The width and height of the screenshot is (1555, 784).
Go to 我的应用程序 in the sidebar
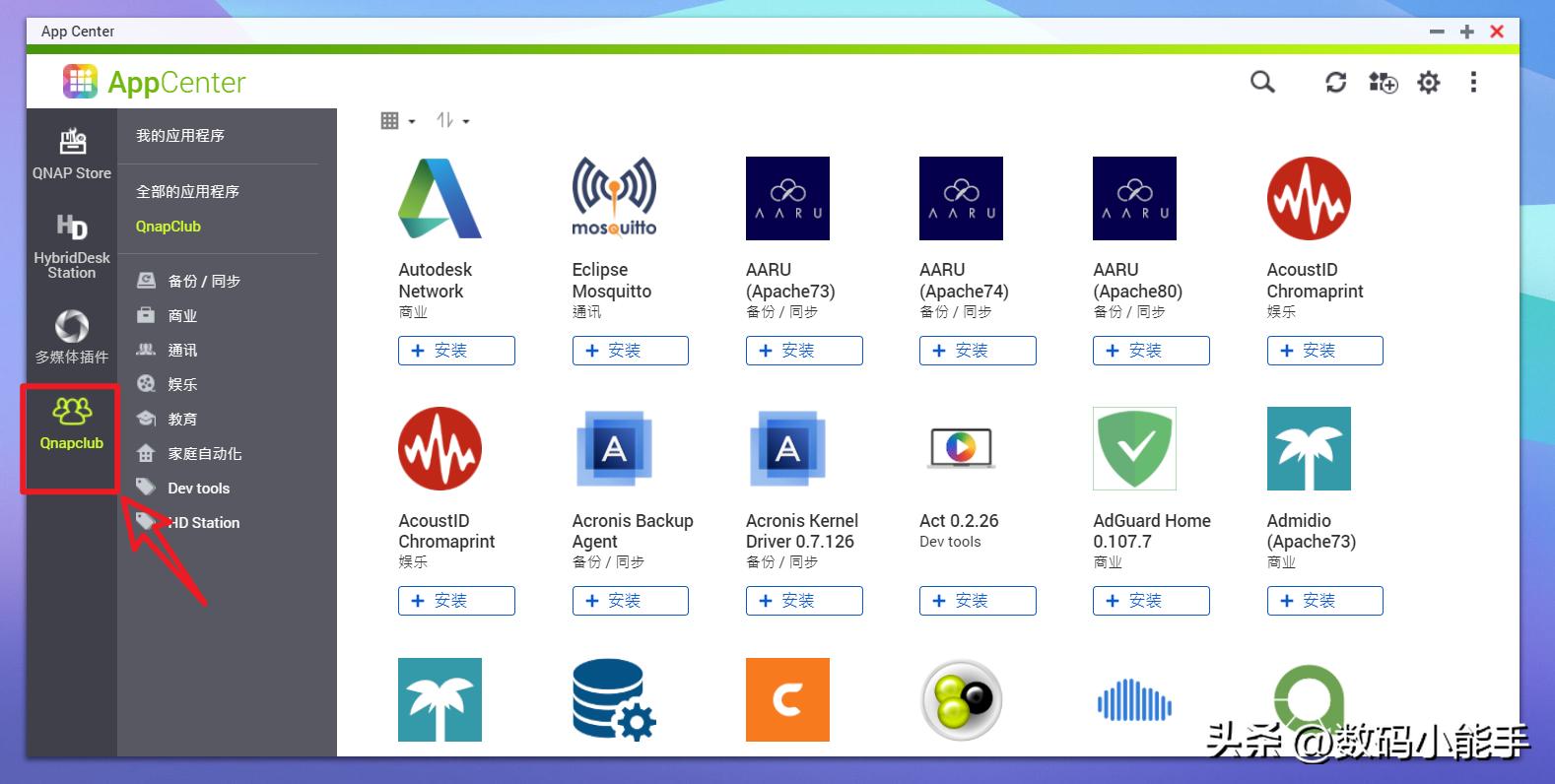(180, 136)
